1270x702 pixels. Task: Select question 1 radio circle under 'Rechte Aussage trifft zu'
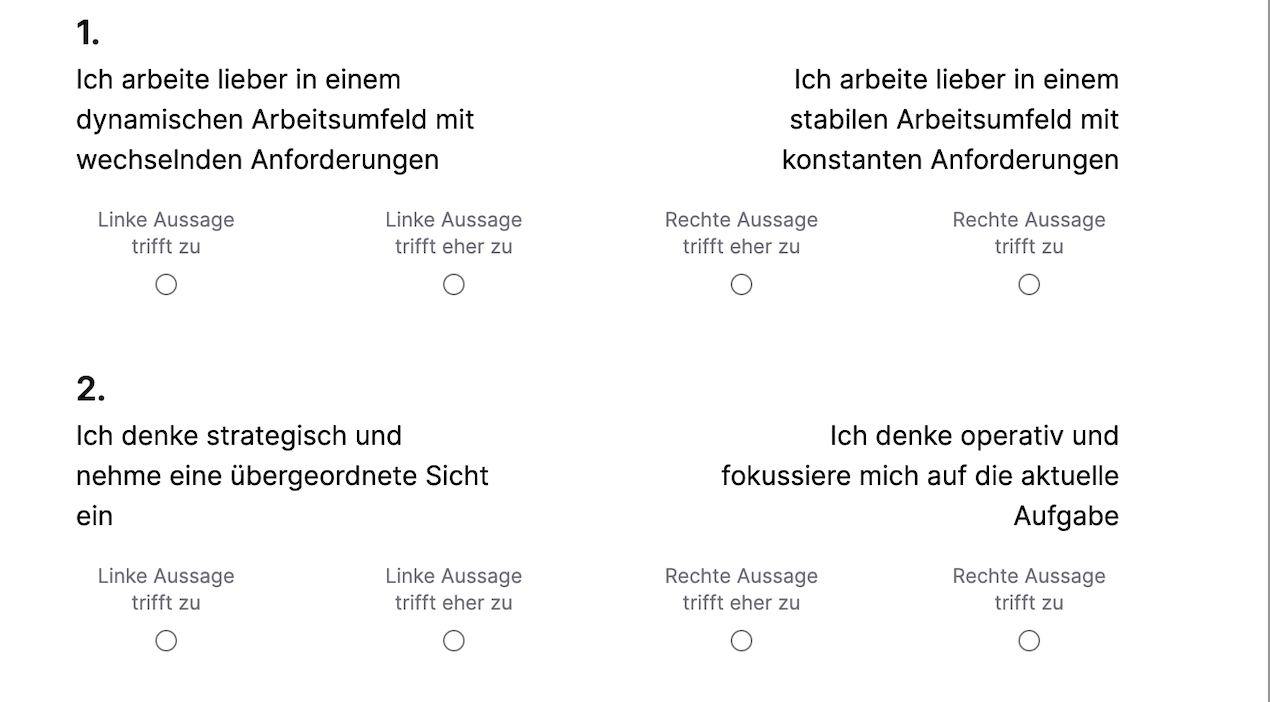coord(1029,285)
